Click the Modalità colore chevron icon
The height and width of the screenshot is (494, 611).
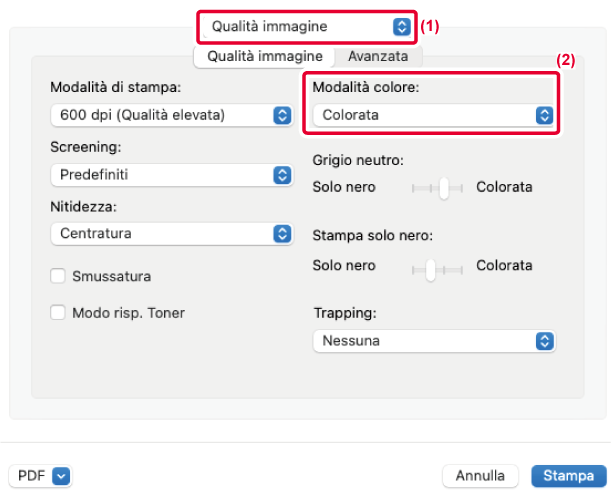[544, 115]
